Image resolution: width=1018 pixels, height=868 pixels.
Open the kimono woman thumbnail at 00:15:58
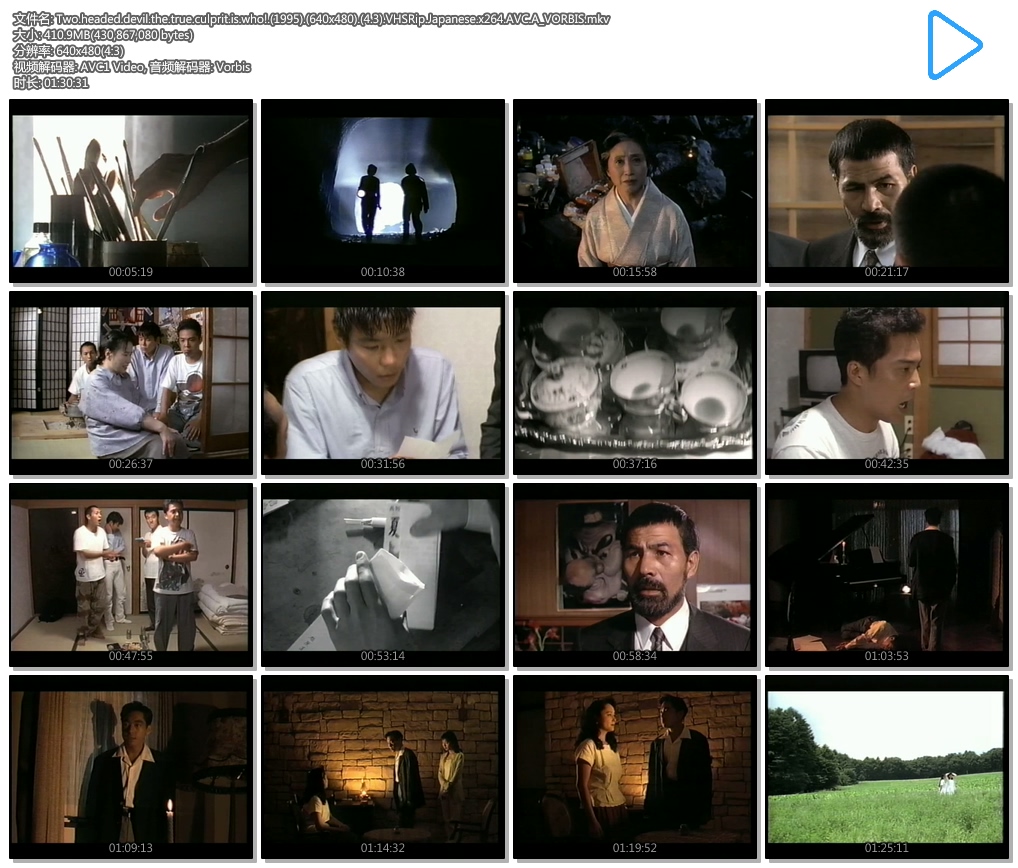pos(635,190)
